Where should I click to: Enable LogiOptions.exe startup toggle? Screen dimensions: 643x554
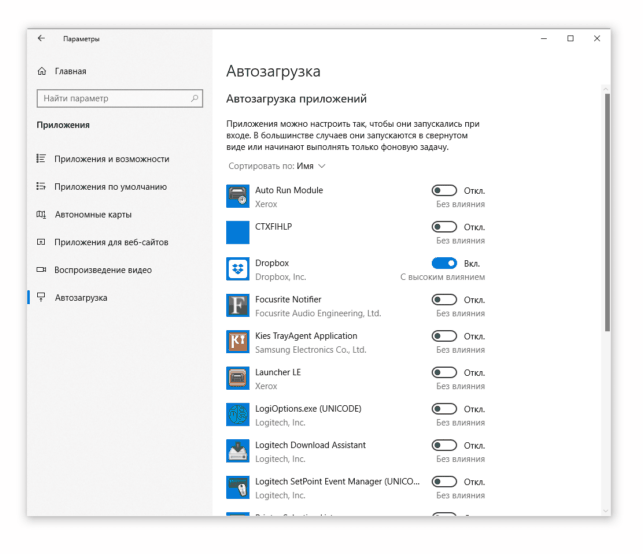tap(444, 409)
